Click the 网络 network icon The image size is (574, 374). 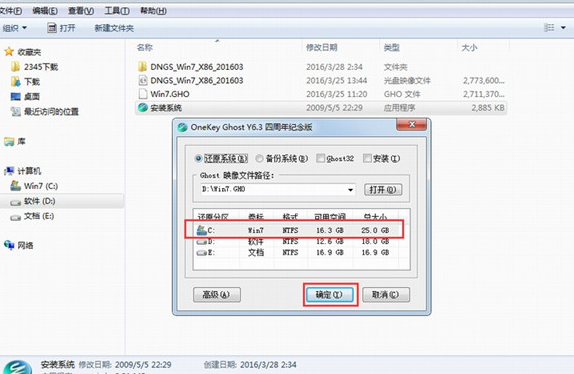tap(9, 245)
